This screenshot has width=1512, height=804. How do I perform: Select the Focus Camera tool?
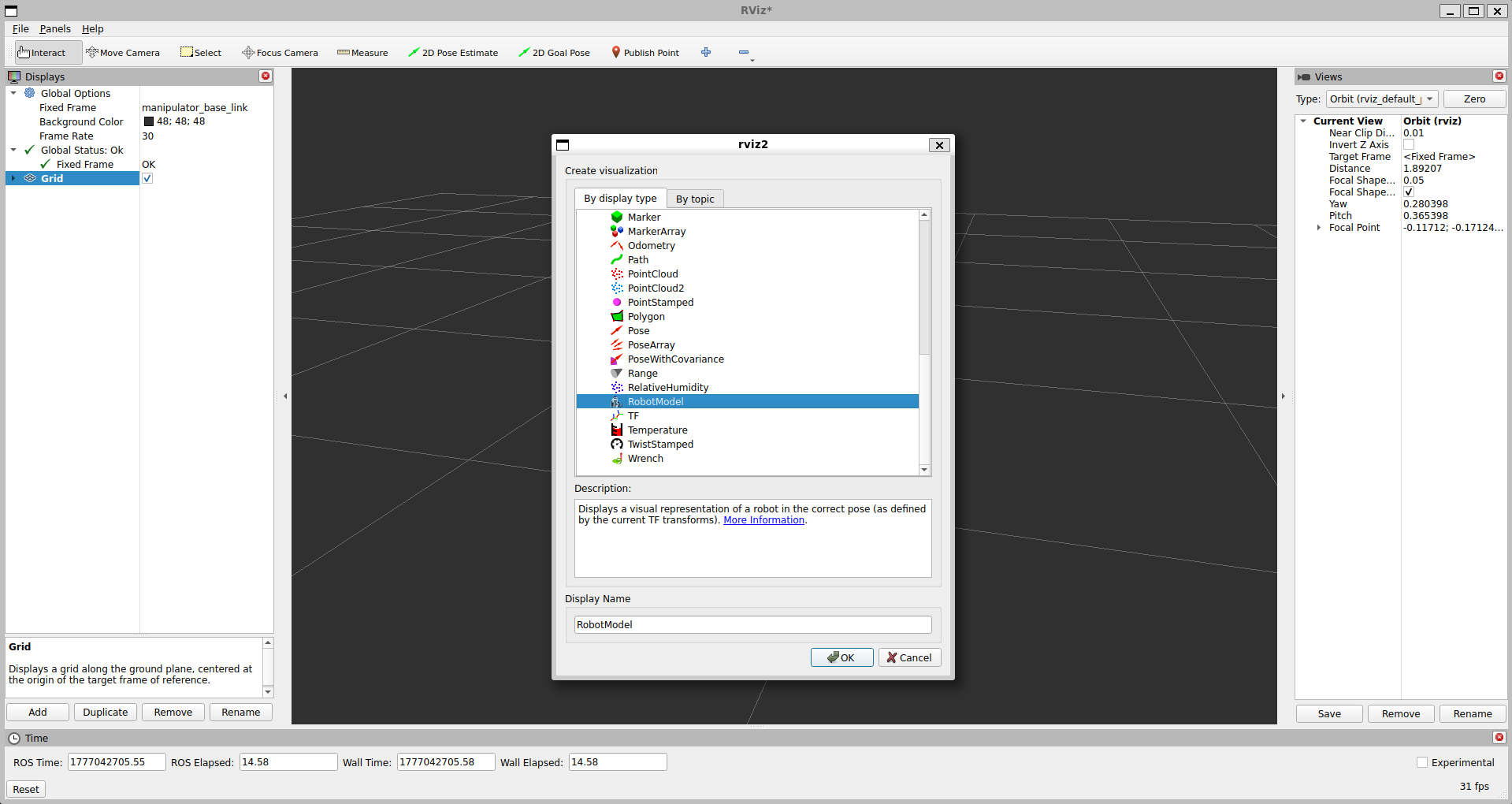280,53
